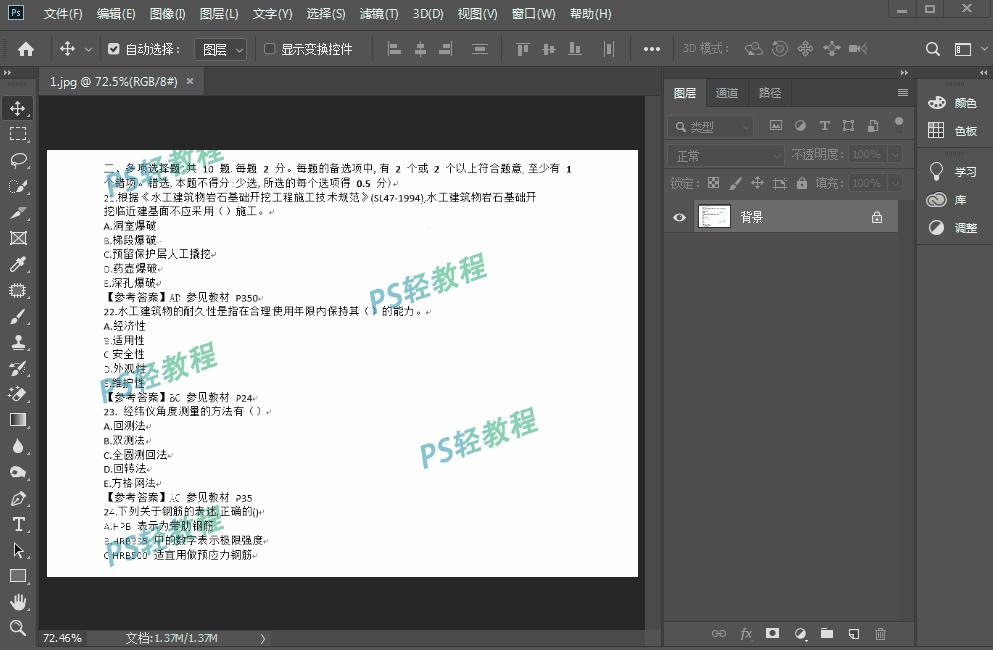This screenshot has height=650, width=993.
Task: Open the layer type filter dropdown
Action: pos(712,126)
